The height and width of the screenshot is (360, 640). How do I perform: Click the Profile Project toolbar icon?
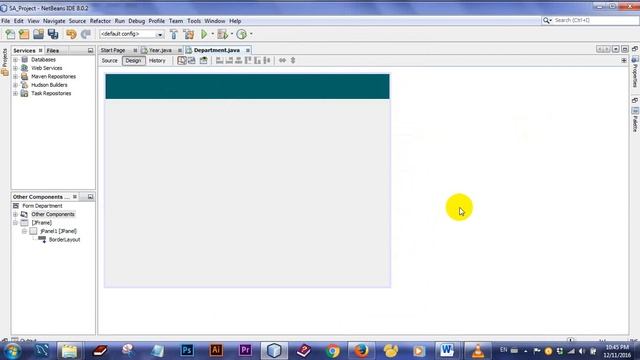(x=242, y=34)
